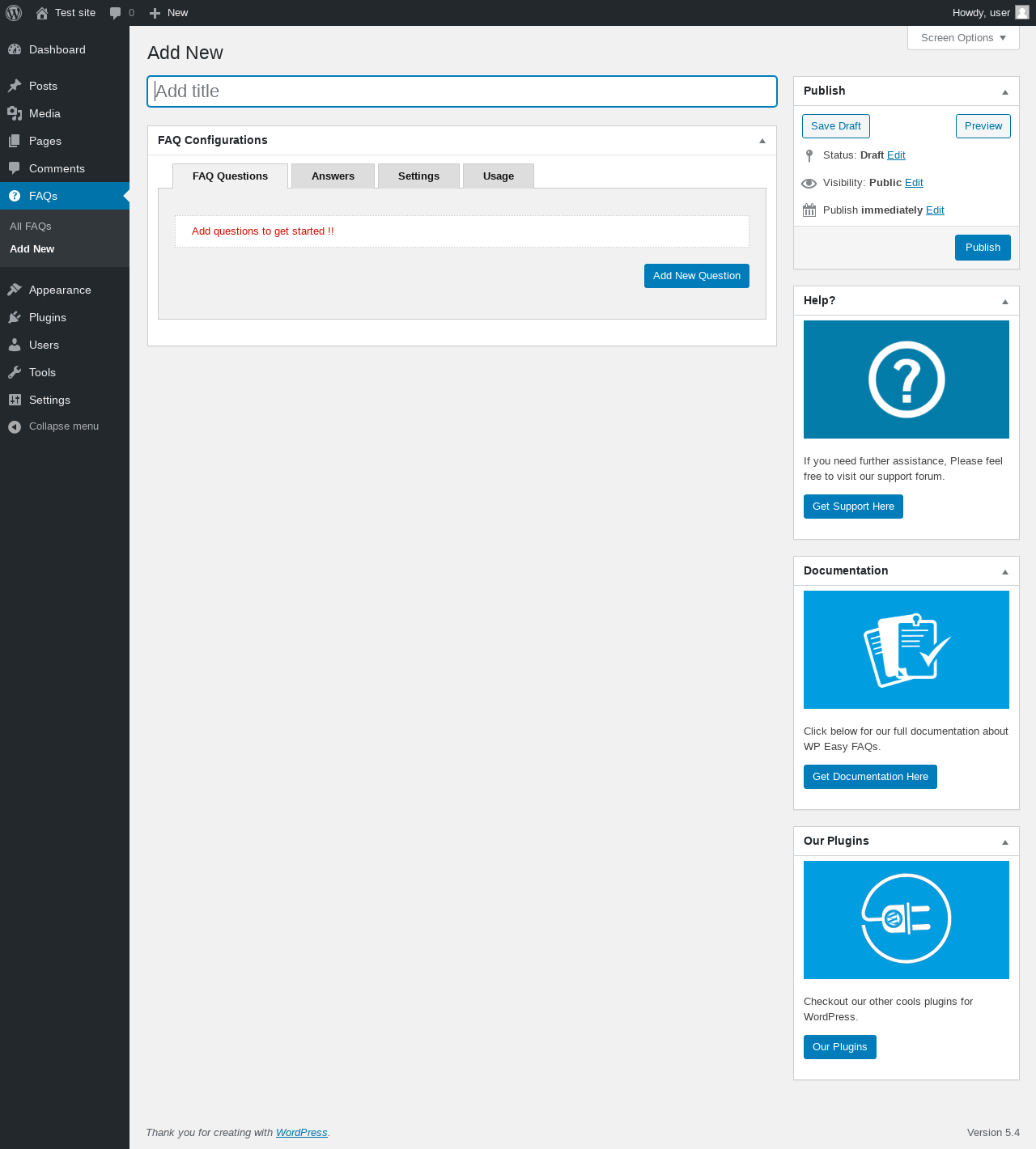The image size is (1036, 1149).
Task: Click the FAQs question mark icon
Action: click(15, 196)
